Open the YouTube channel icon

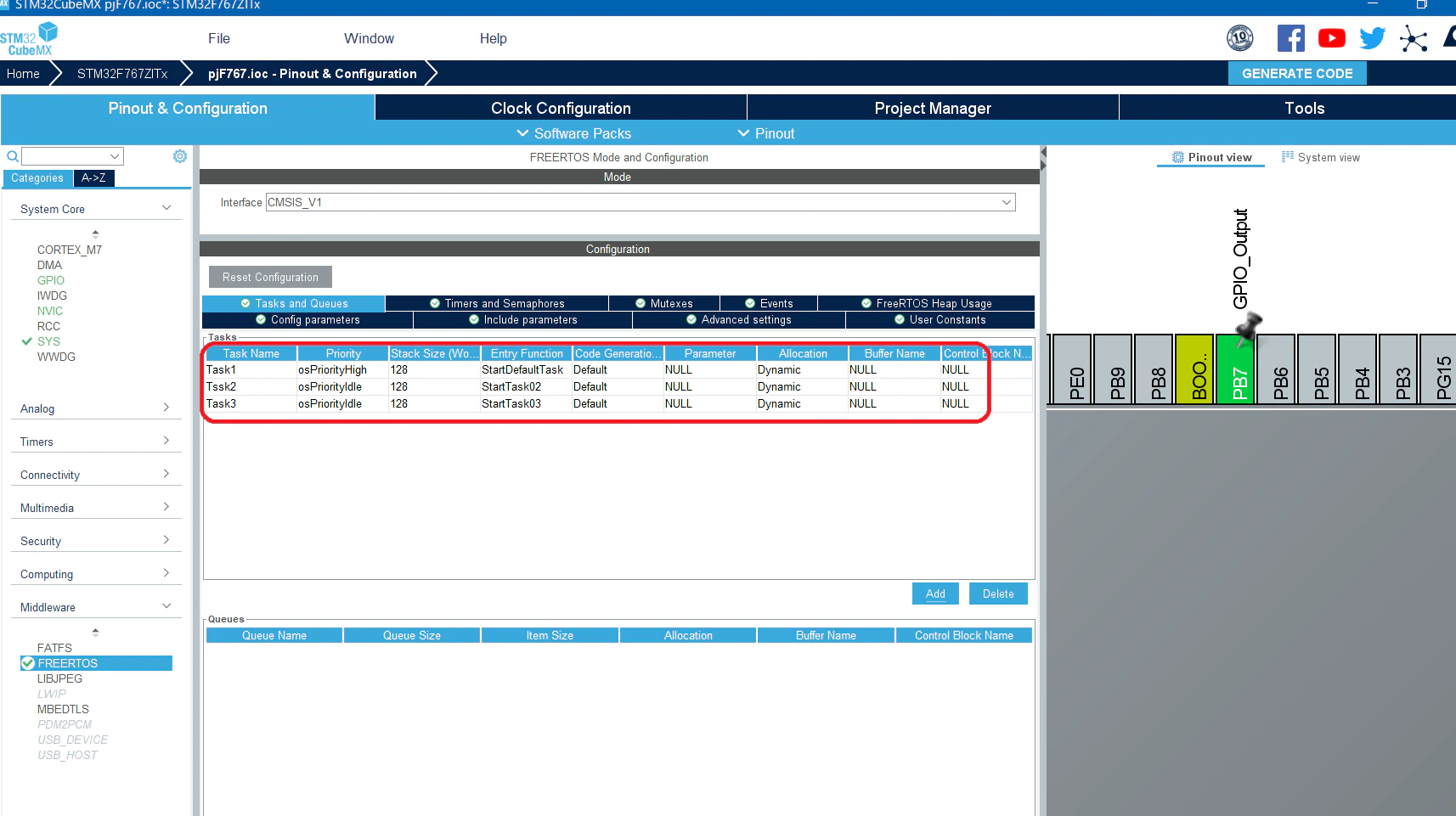(1332, 38)
